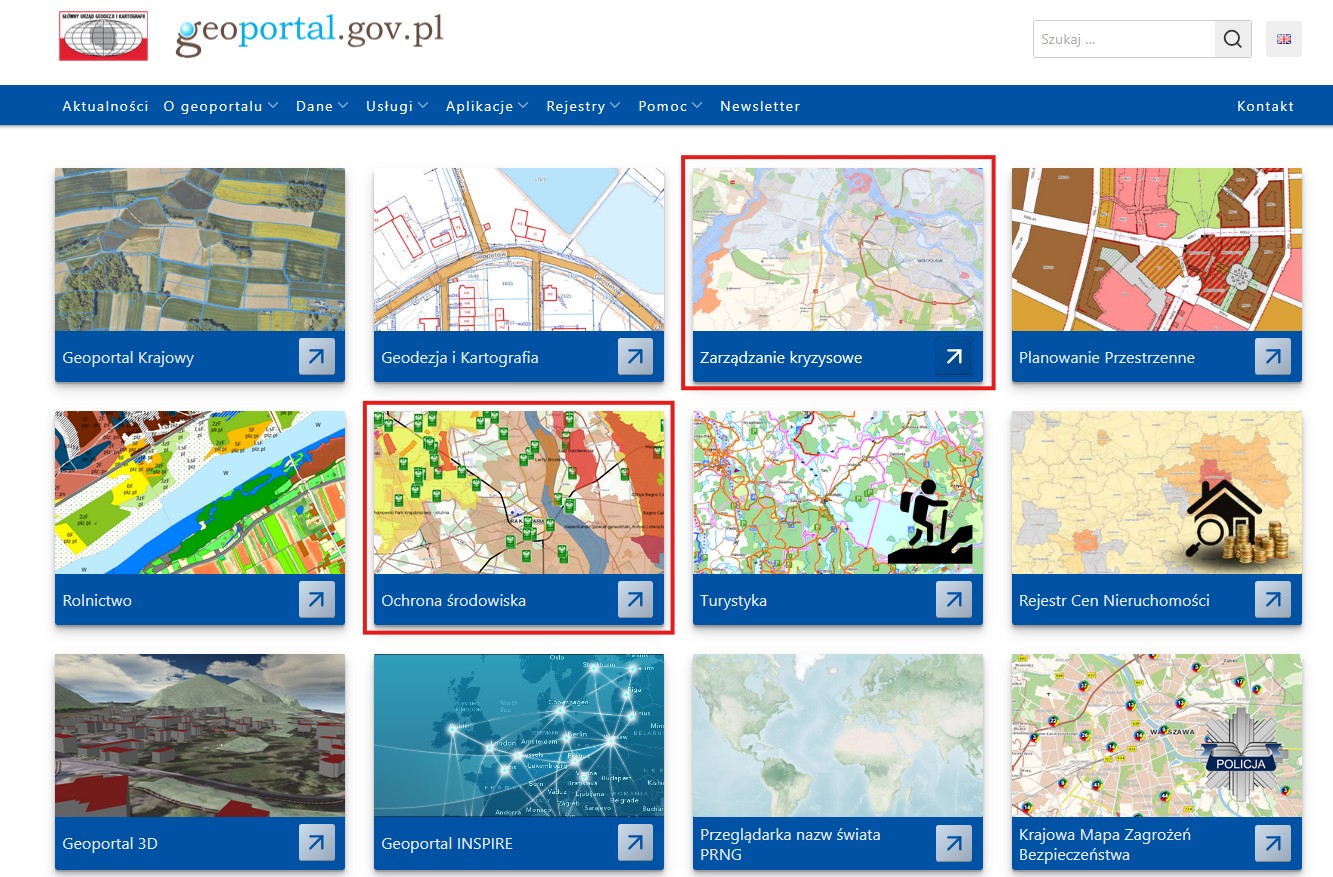The image size is (1333, 877).
Task: Open Ochrona środowiska arrow icon
Action: pyautogui.click(x=635, y=600)
